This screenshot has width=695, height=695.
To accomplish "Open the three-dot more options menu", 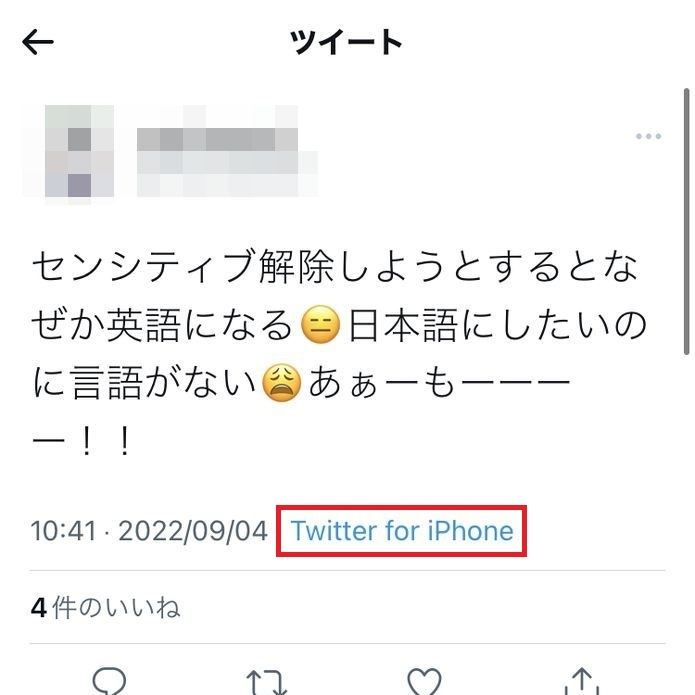I will coord(648,136).
